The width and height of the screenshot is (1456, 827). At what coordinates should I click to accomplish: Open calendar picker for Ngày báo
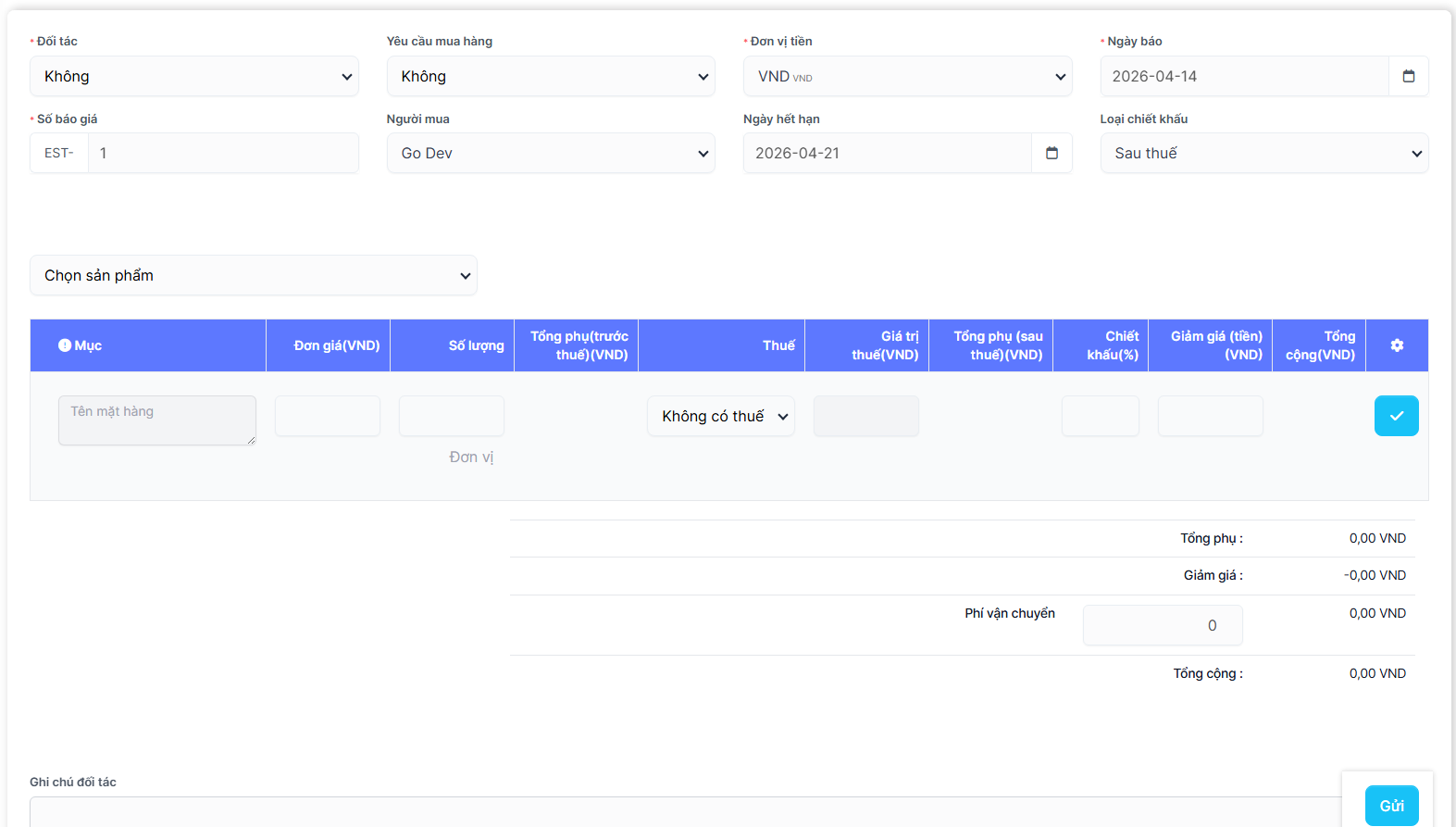[x=1408, y=76]
